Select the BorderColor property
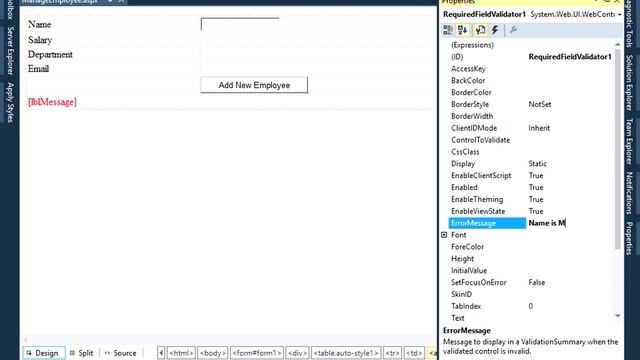This screenshot has height=360, width=640. [x=471, y=92]
